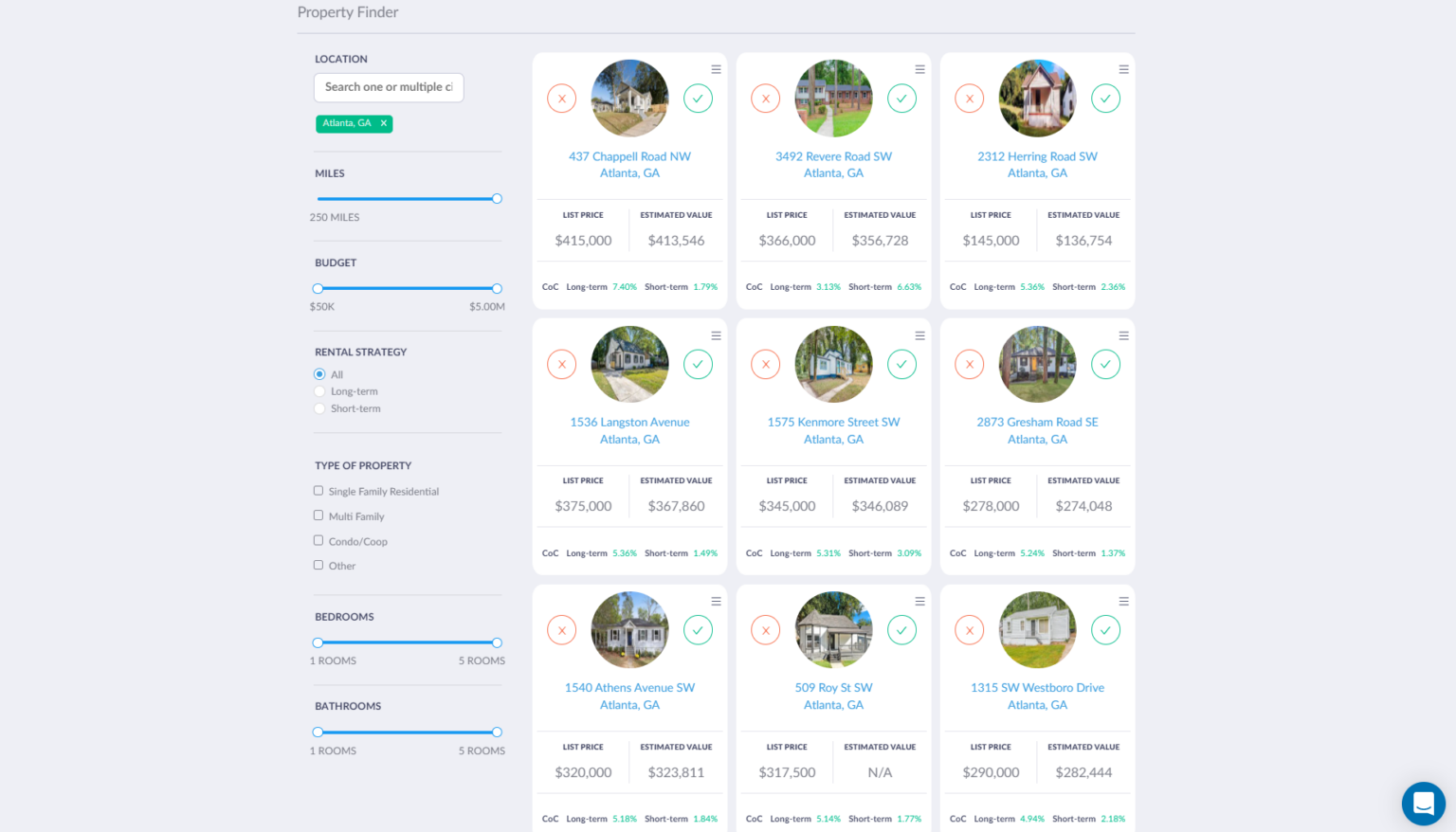This screenshot has width=1456, height=832.
Task: Reject the 1575 Kenmore Street SW property
Action: coord(765,364)
